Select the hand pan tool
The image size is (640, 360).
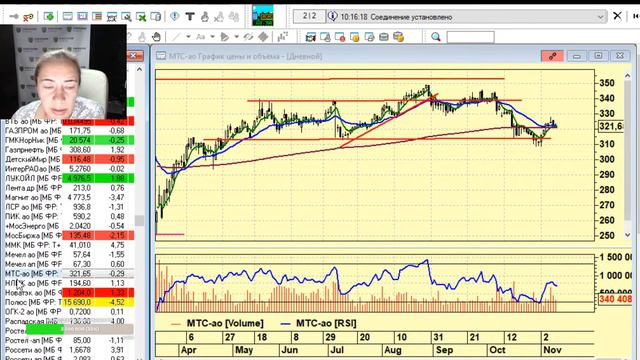pyautogui.click(x=156, y=37)
